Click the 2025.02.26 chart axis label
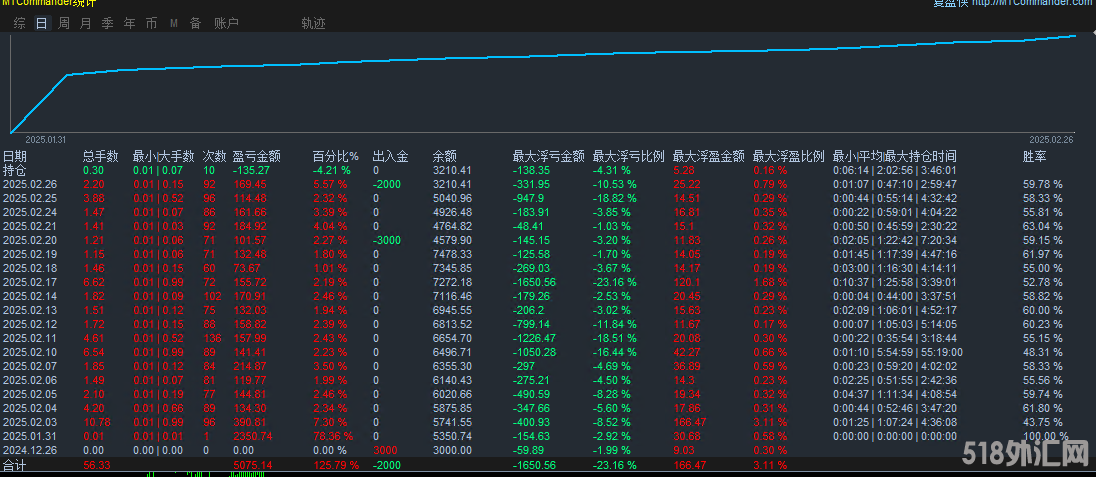The width and height of the screenshot is (1096, 477). tap(1050, 139)
